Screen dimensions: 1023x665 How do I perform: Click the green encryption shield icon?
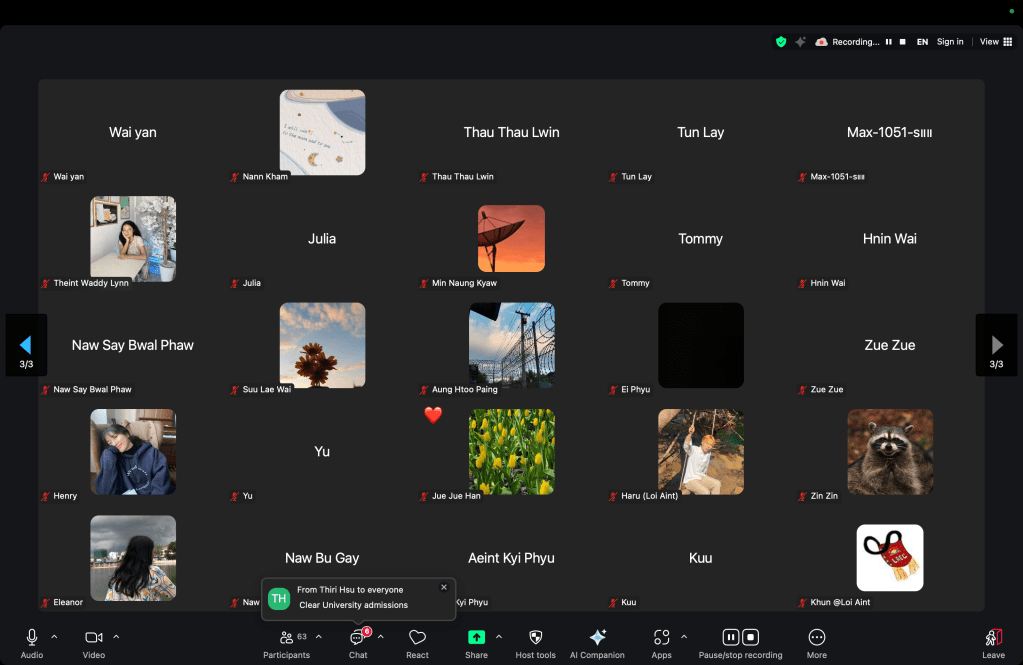click(x=781, y=42)
